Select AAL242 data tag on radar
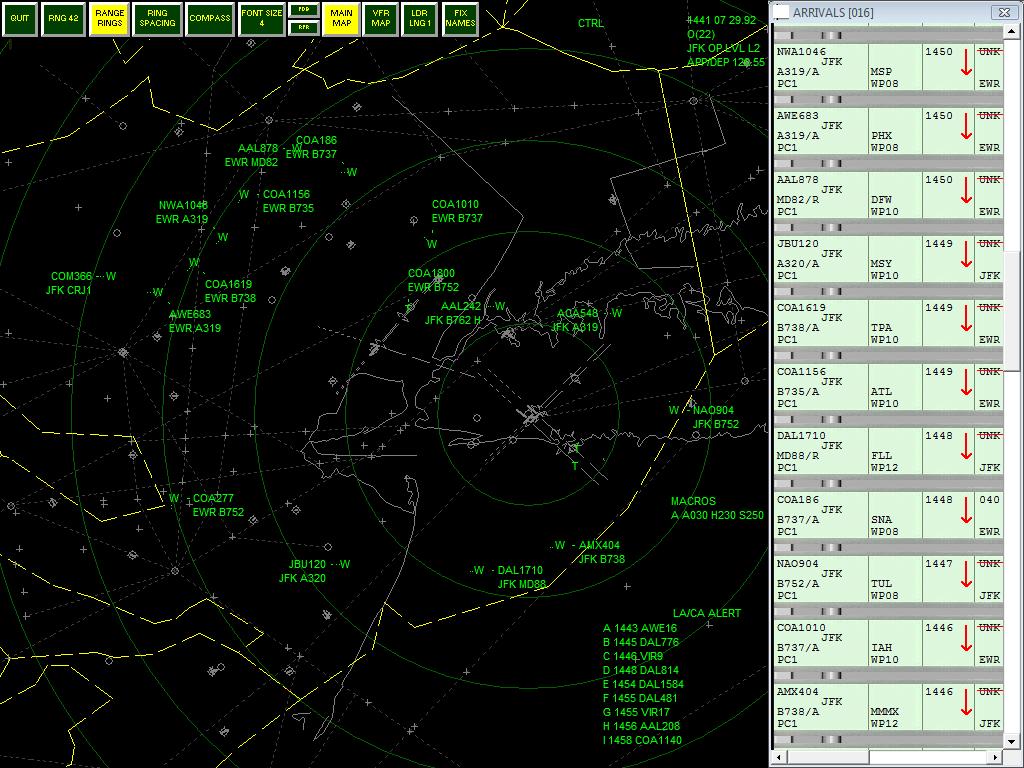The image size is (1024, 768). tap(453, 313)
